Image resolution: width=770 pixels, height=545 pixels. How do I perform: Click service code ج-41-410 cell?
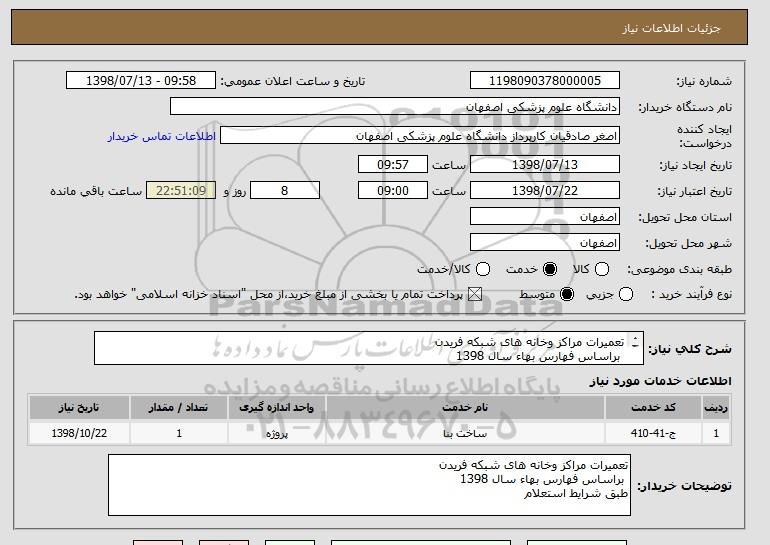pyautogui.click(x=653, y=433)
